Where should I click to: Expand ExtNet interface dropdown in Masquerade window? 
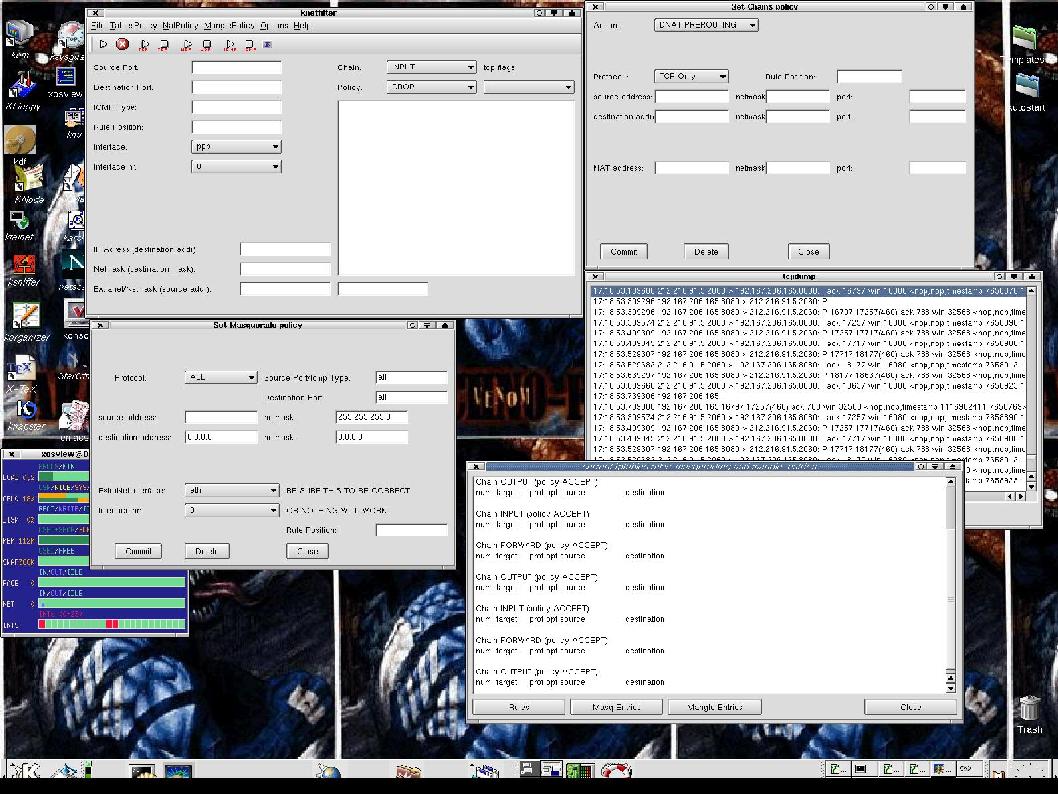click(x=231, y=490)
